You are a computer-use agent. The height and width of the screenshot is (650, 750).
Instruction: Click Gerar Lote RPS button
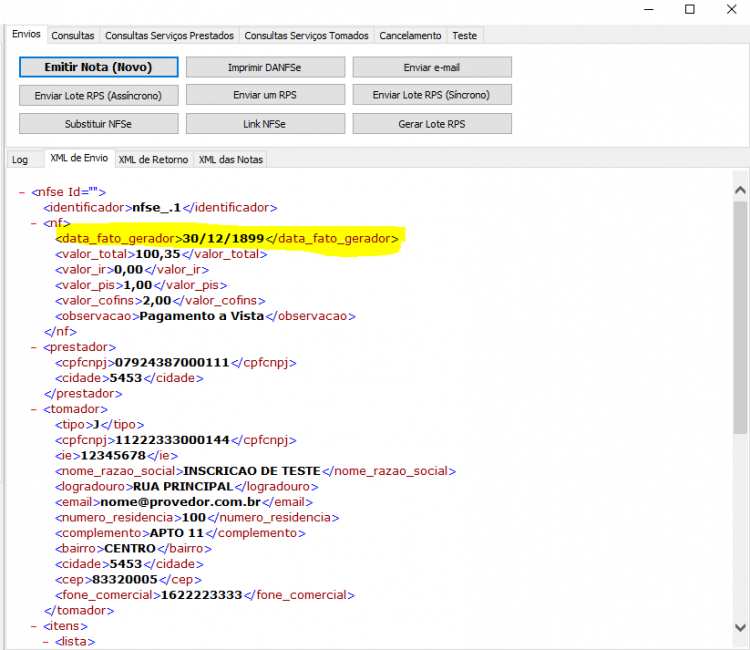point(432,123)
